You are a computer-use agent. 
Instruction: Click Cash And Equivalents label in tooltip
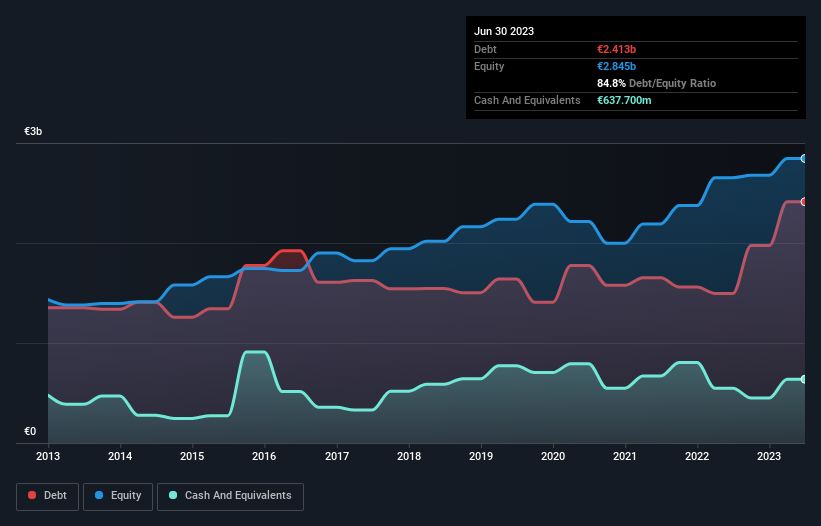pyautogui.click(x=527, y=100)
